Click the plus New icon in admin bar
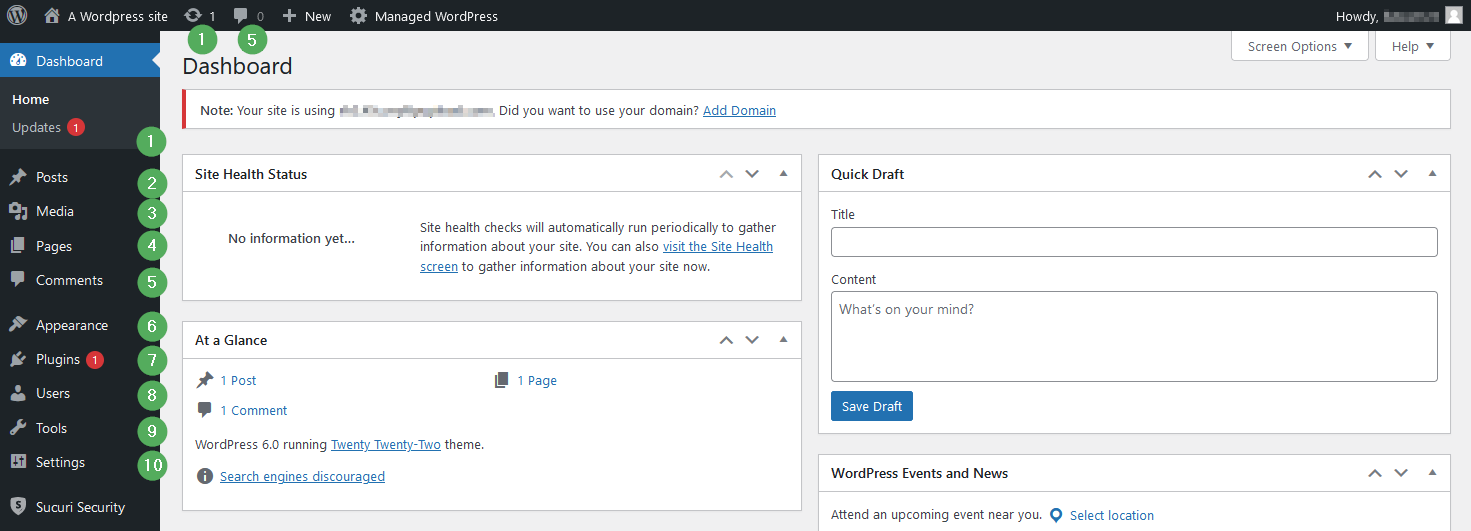This screenshot has height=531, width=1471. tap(289, 16)
